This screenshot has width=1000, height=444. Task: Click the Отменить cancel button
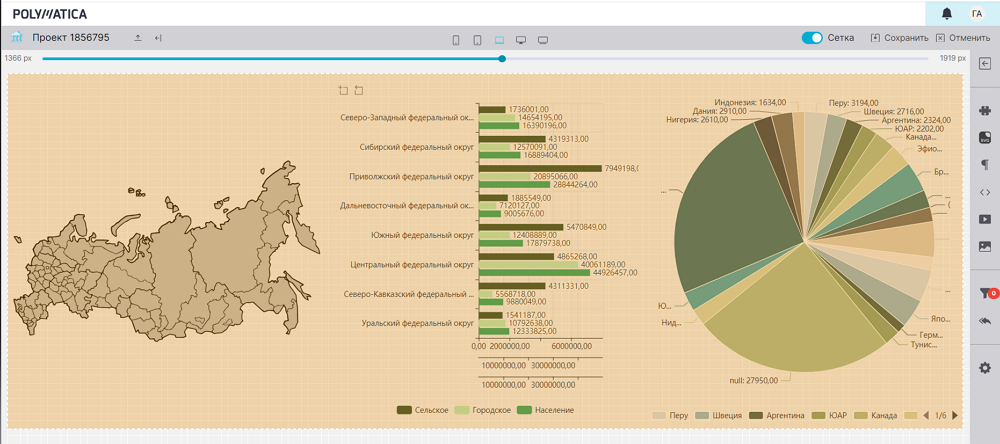click(962, 38)
